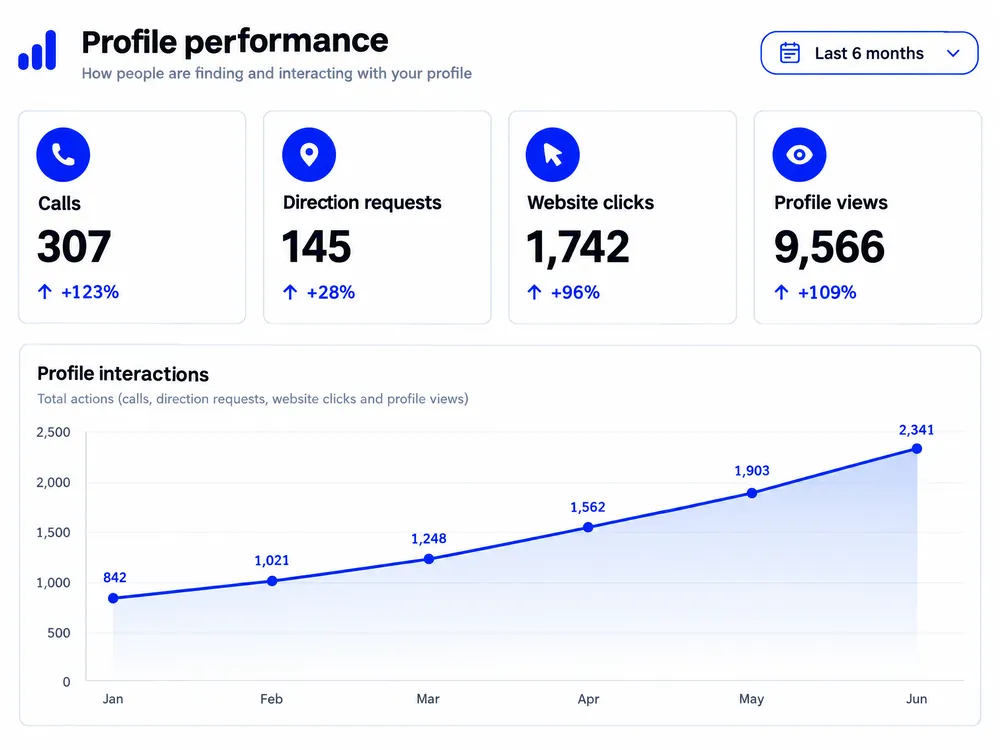Click the up arrow beside +109%
The width and height of the screenshot is (1000, 750).
point(781,292)
